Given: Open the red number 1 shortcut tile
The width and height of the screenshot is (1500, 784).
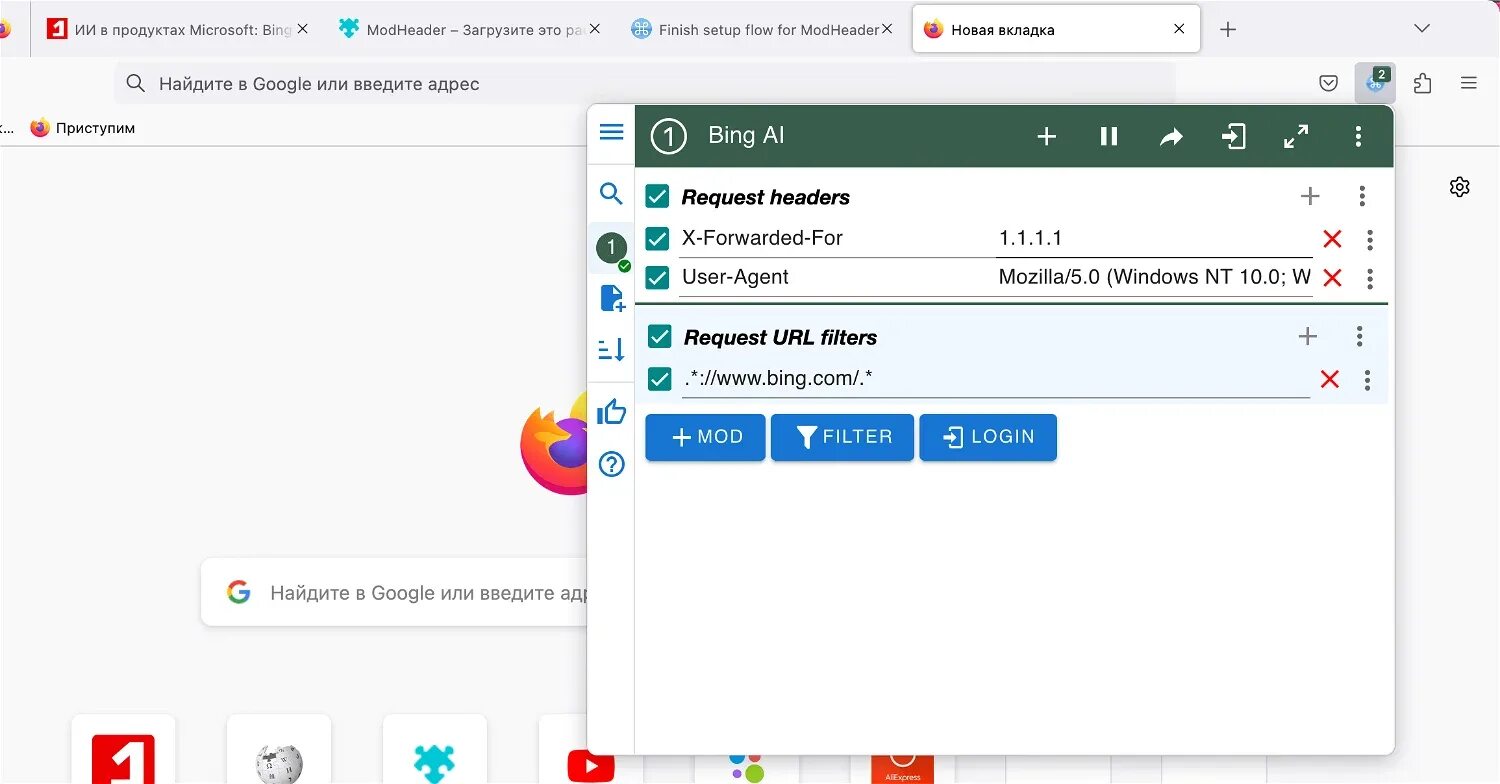Looking at the screenshot, I should (x=123, y=749).
